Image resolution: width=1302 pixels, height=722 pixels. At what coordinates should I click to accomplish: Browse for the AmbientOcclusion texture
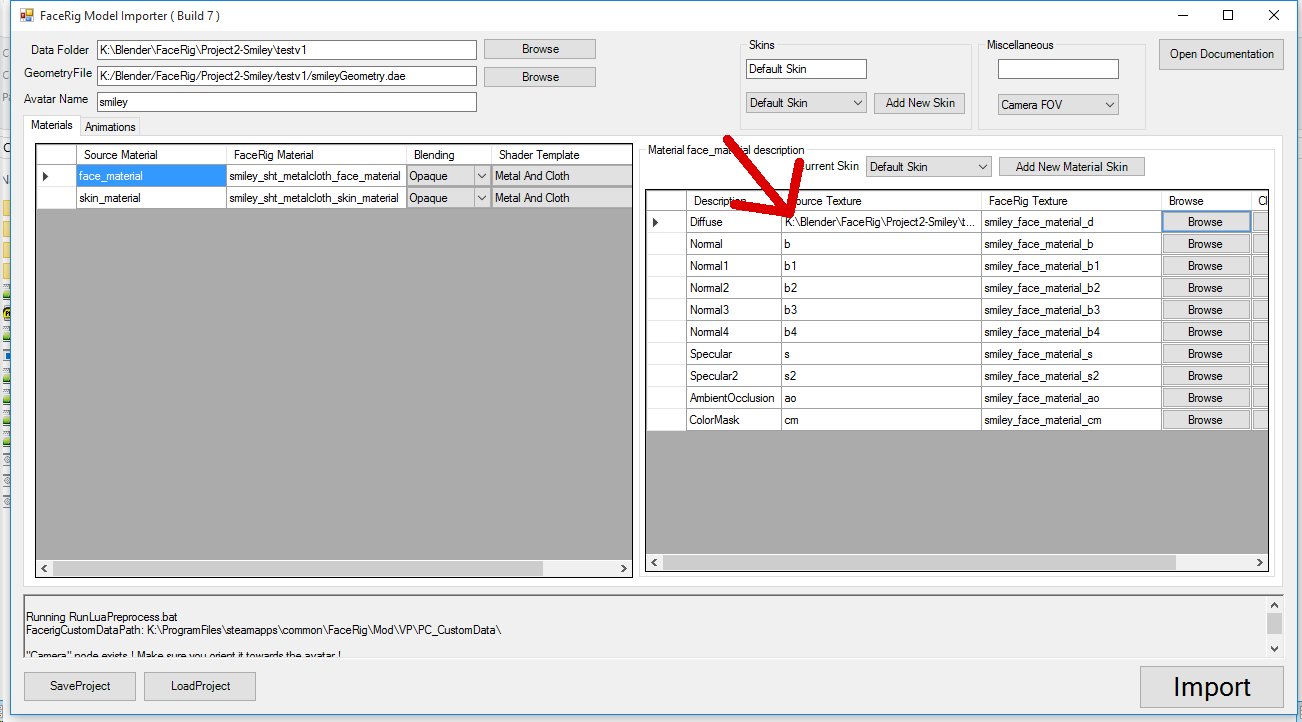pyautogui.click(x=1206, y=398)
